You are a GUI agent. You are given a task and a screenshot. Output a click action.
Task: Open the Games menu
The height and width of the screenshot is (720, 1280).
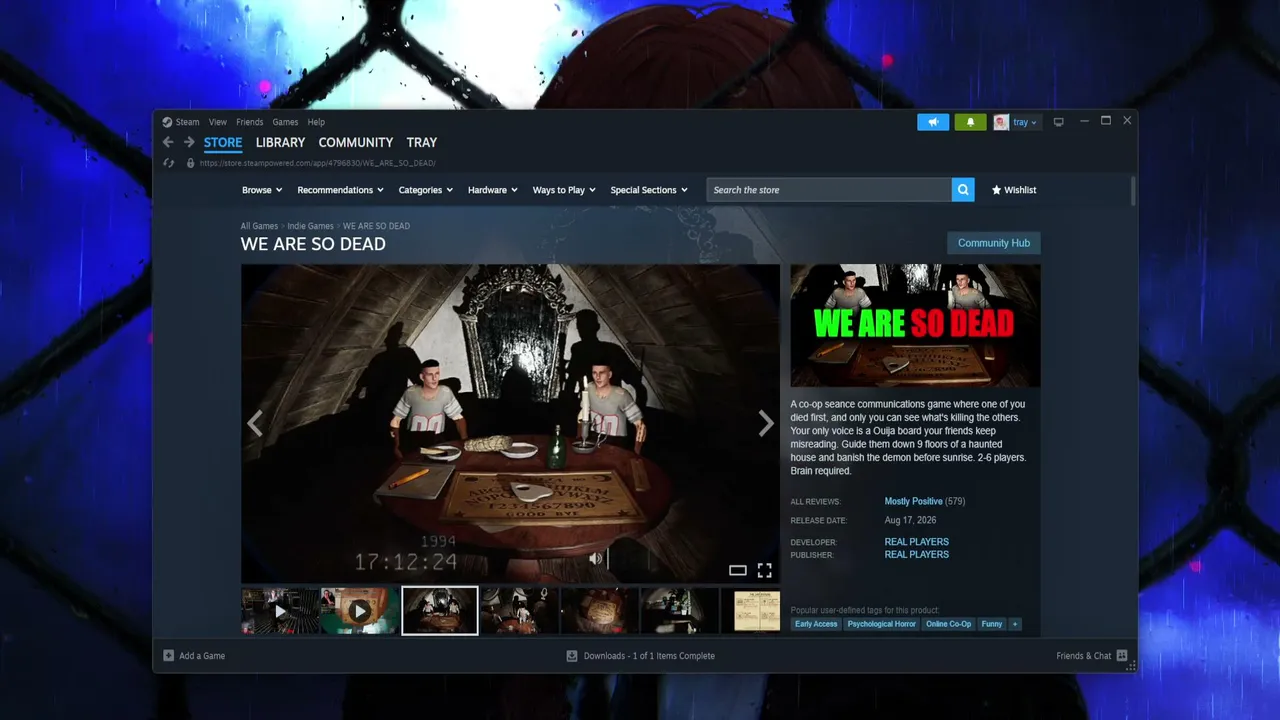(x=286, y=122)
